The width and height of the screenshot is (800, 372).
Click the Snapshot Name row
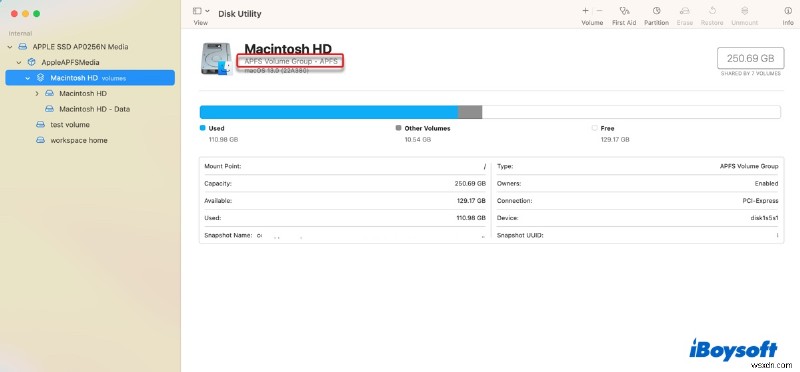pos(345,235)
